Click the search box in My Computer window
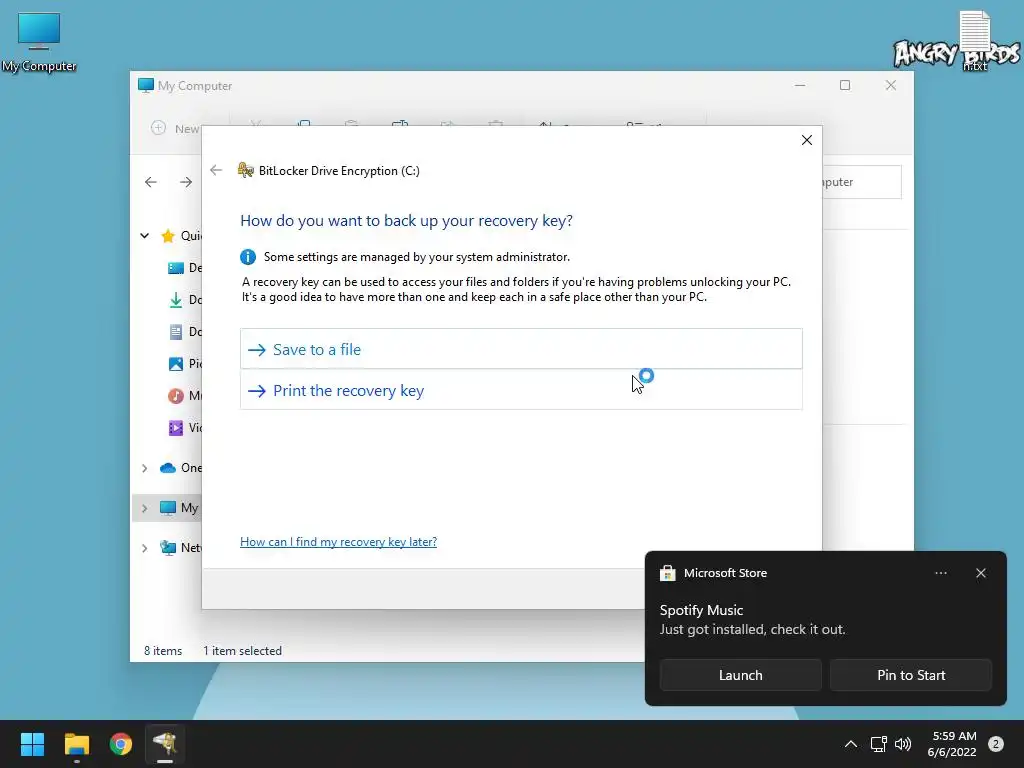This screenshot has height=768, width=1024. tap(861, 182)
